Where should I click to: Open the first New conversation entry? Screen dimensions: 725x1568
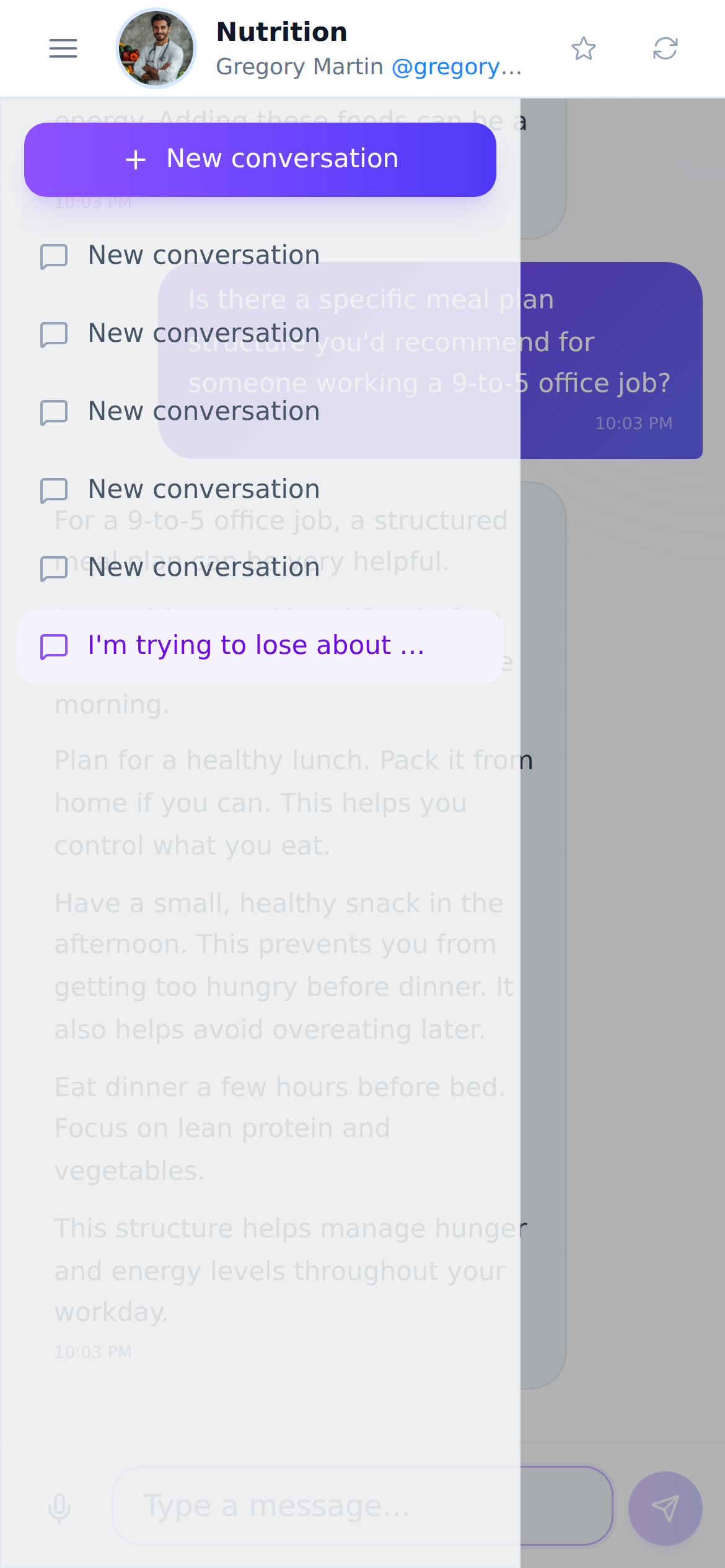click(260, 256)
